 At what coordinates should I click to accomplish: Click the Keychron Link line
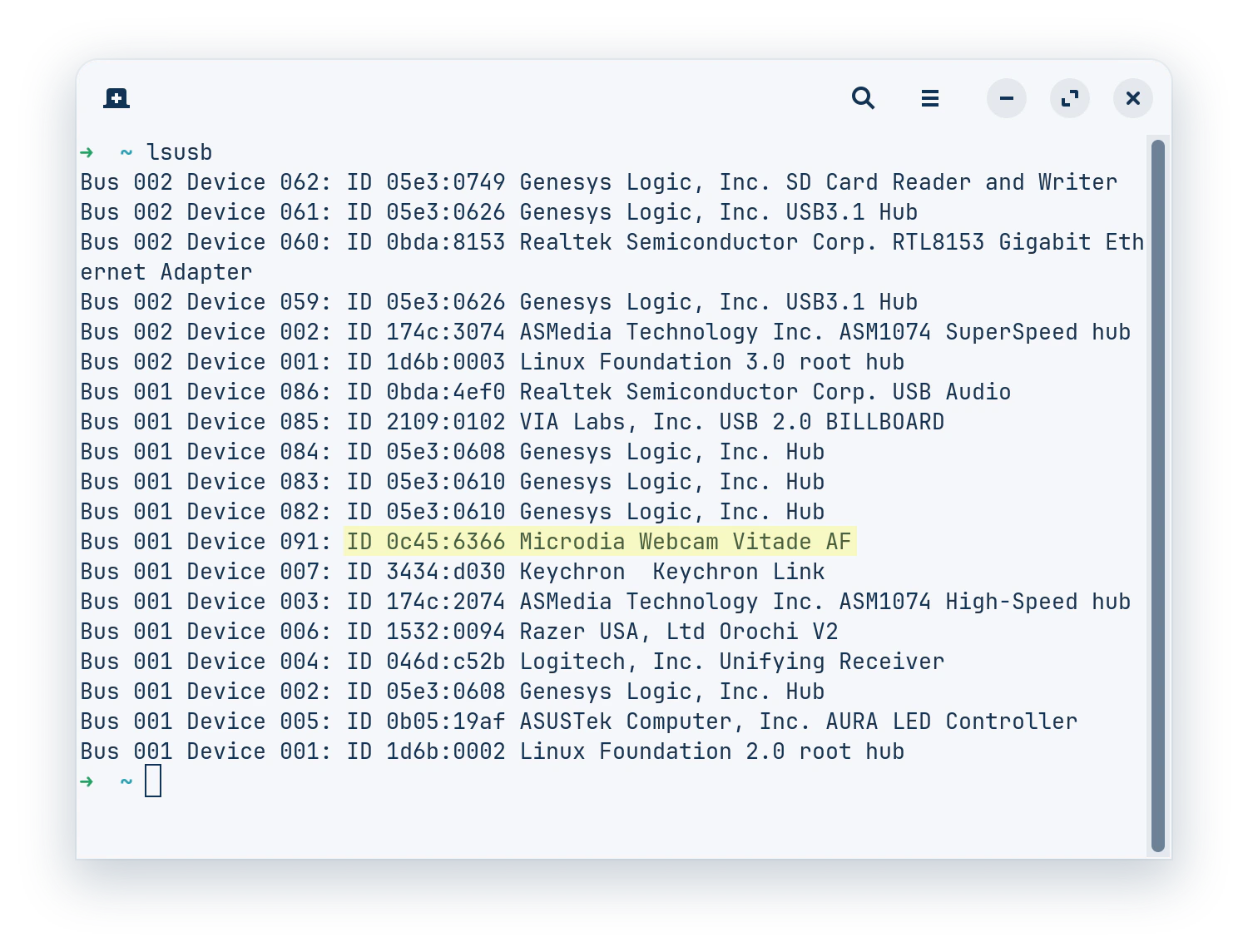[453, 572]
